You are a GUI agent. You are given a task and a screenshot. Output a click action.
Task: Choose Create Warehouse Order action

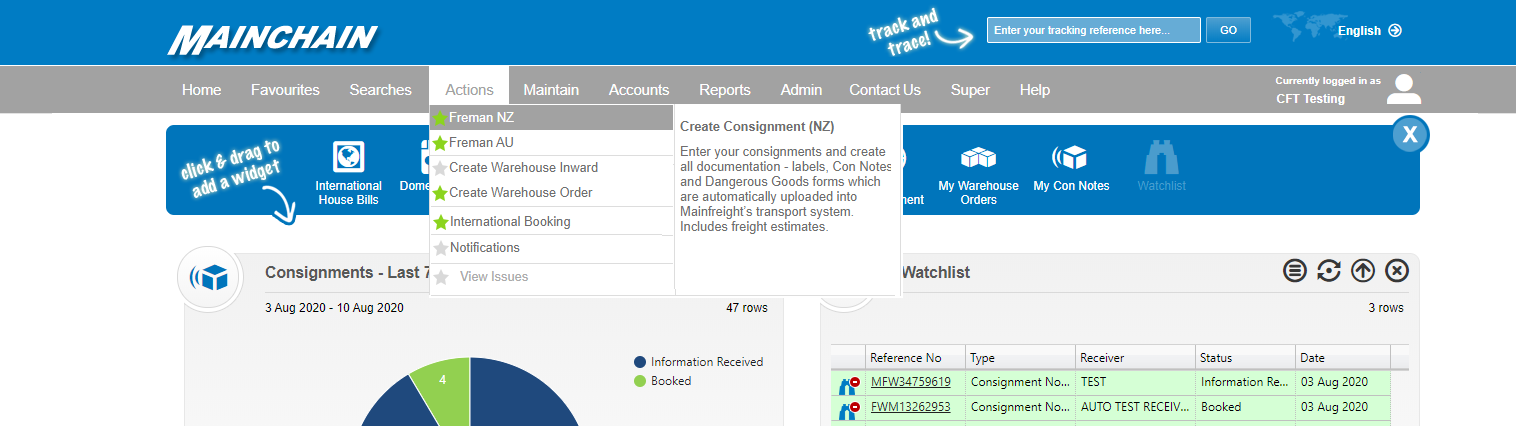(552, 193)
